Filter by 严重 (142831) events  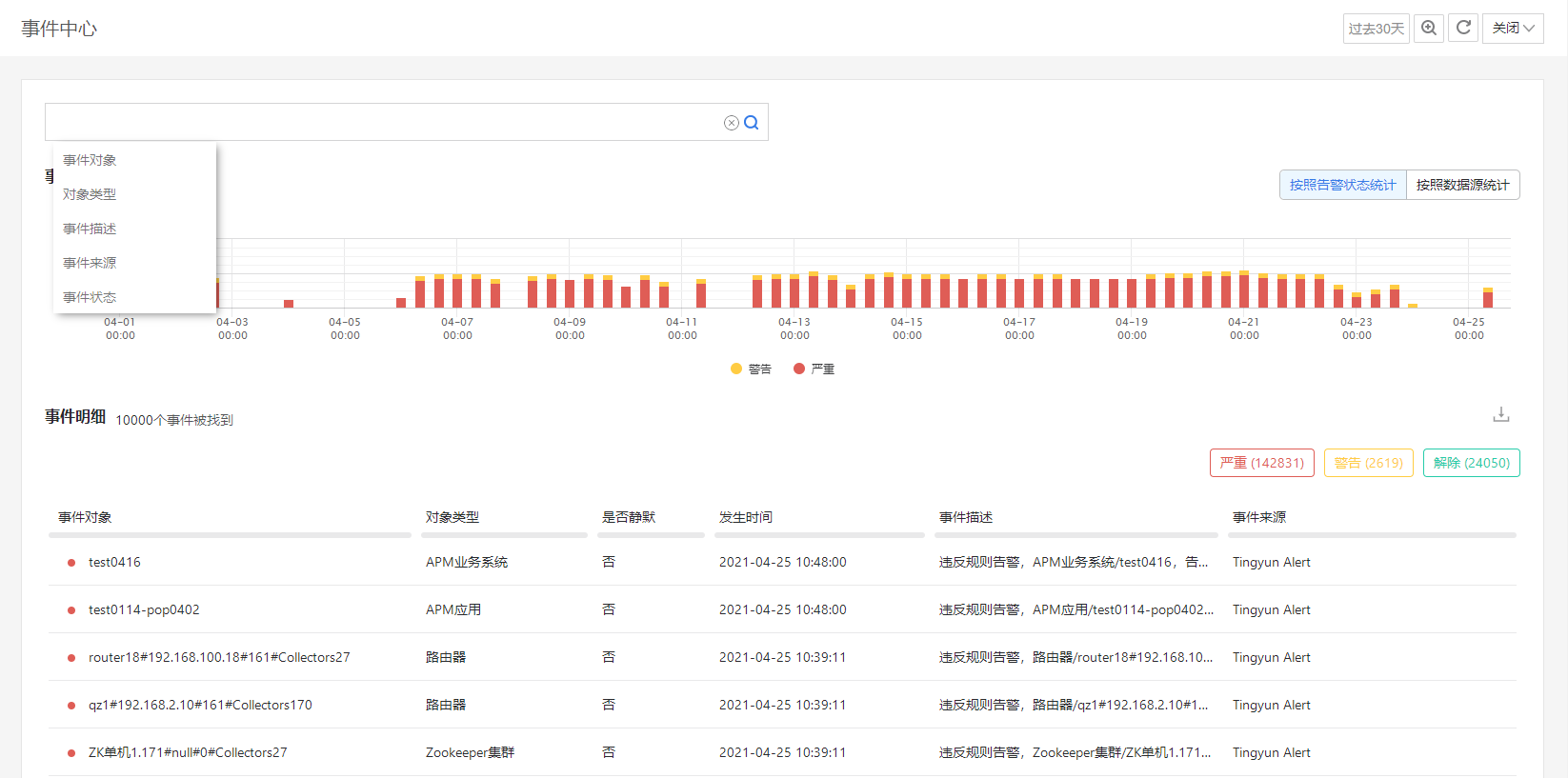point(1262,463)
